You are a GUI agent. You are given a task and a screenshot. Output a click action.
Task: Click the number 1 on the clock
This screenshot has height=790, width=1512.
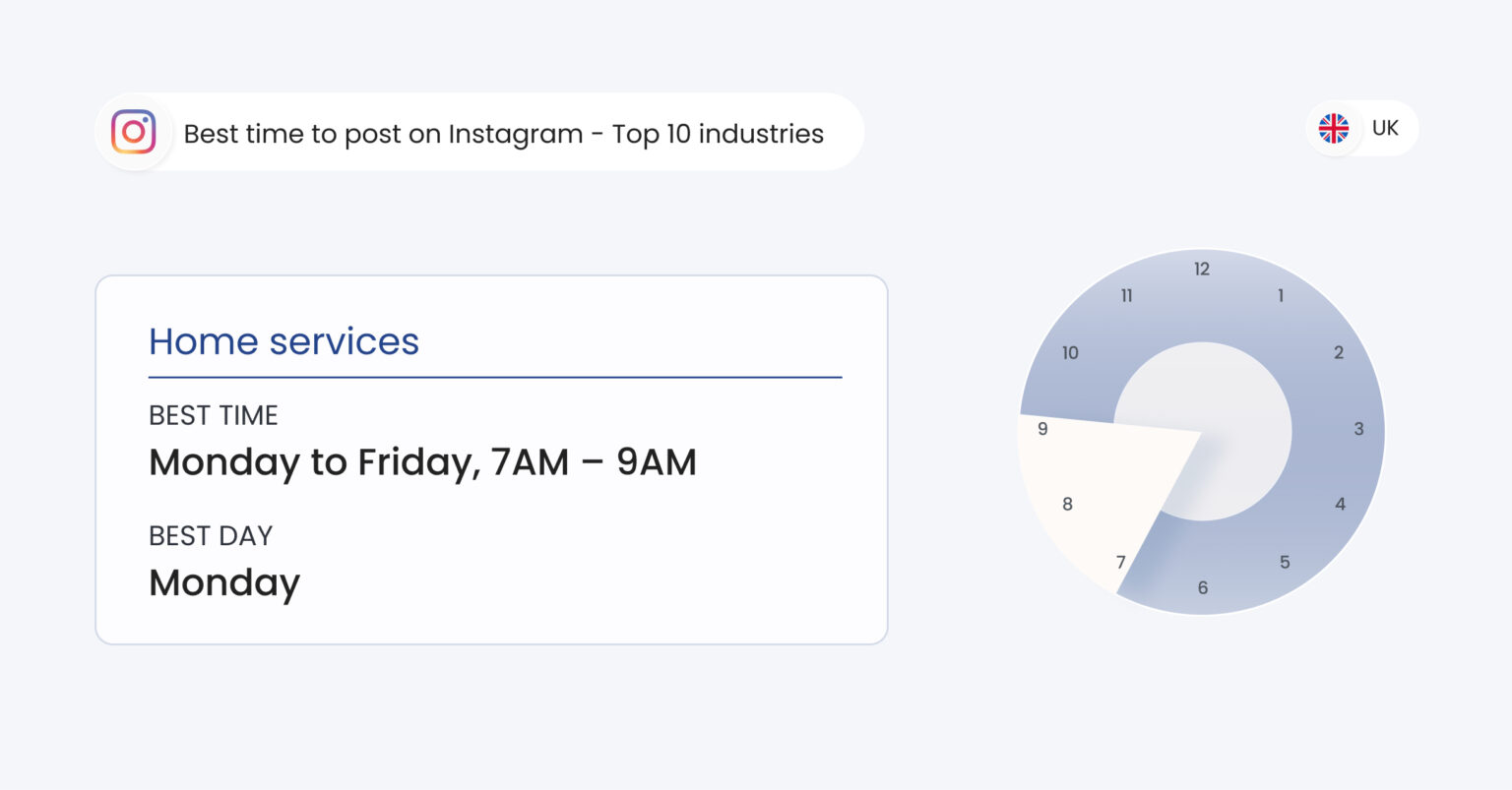tap(1281, 295)
